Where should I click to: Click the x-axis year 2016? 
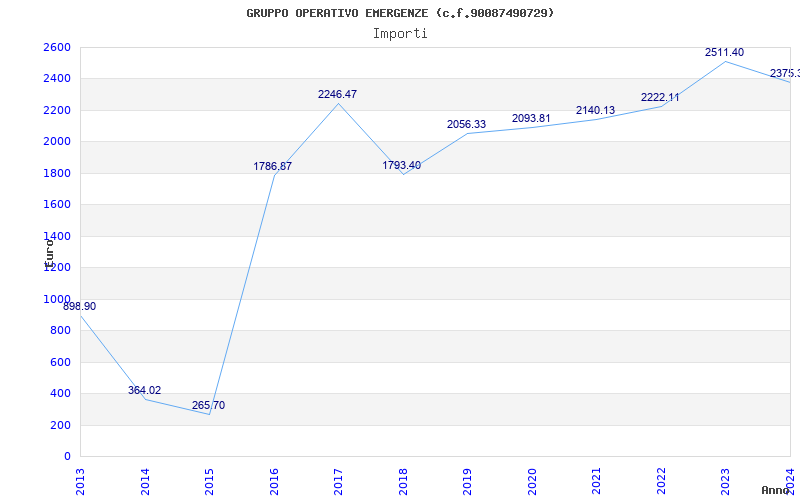tap(273, 482)
